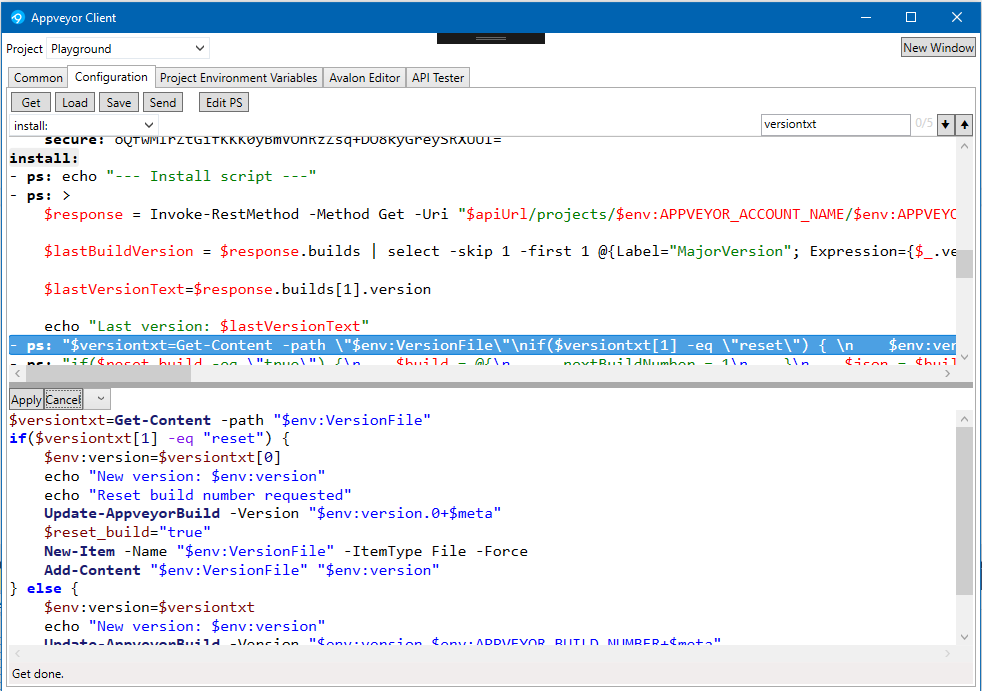This screenshot has height=691, width=982.
Task: Click the $reset_build="true" line
Action: (127, 533)
